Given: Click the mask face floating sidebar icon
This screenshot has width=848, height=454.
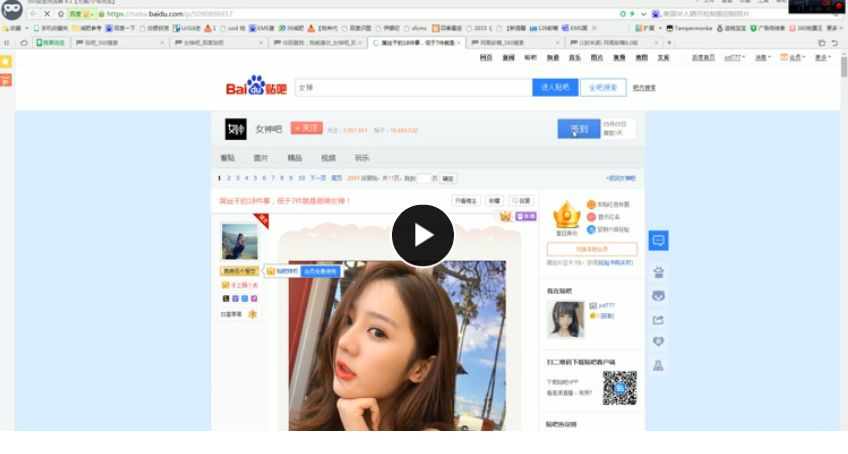Looking at the screenshot, I should pos(658,295).
